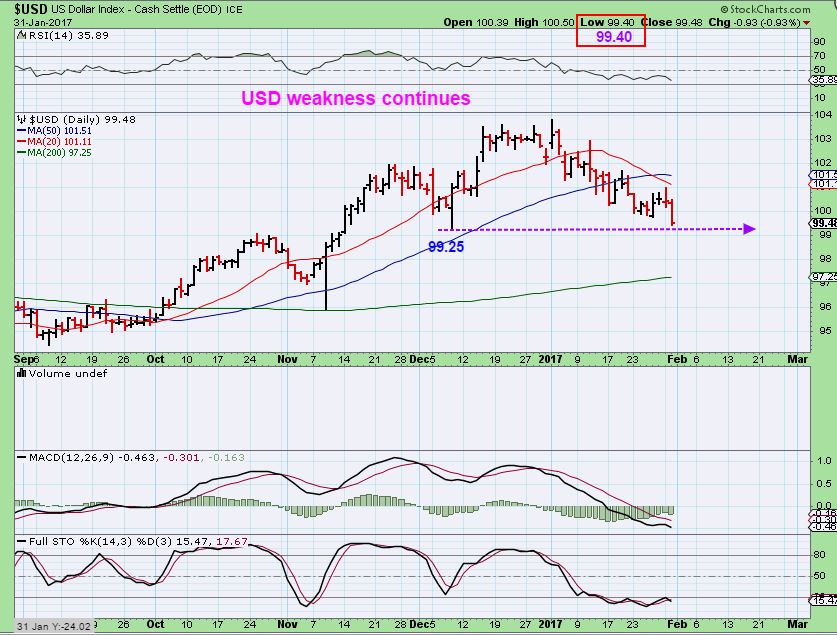Screen dimensions: 837x635
Task: Click 'Oct' on price panel date axis
Action: 155,359
